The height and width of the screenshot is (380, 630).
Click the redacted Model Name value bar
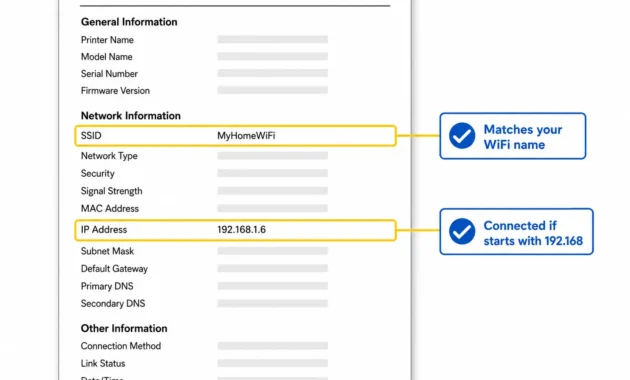tap(272, 56)
